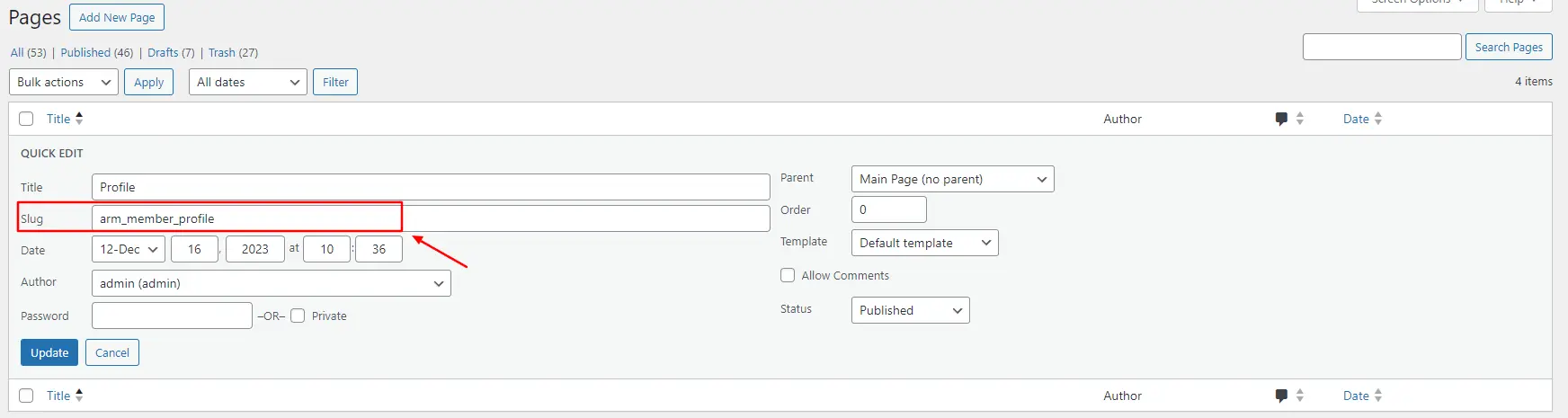The height and width of the screenshot is (418, 1568).
Task: Sort by Date using header sort arrows
Action: (1378, 119)
